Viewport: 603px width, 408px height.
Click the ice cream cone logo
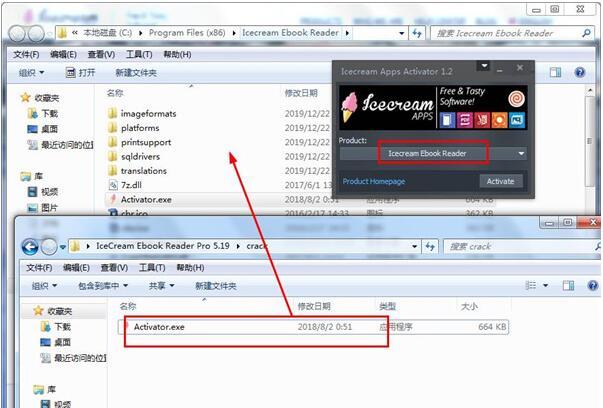click(x=350, y=107)
